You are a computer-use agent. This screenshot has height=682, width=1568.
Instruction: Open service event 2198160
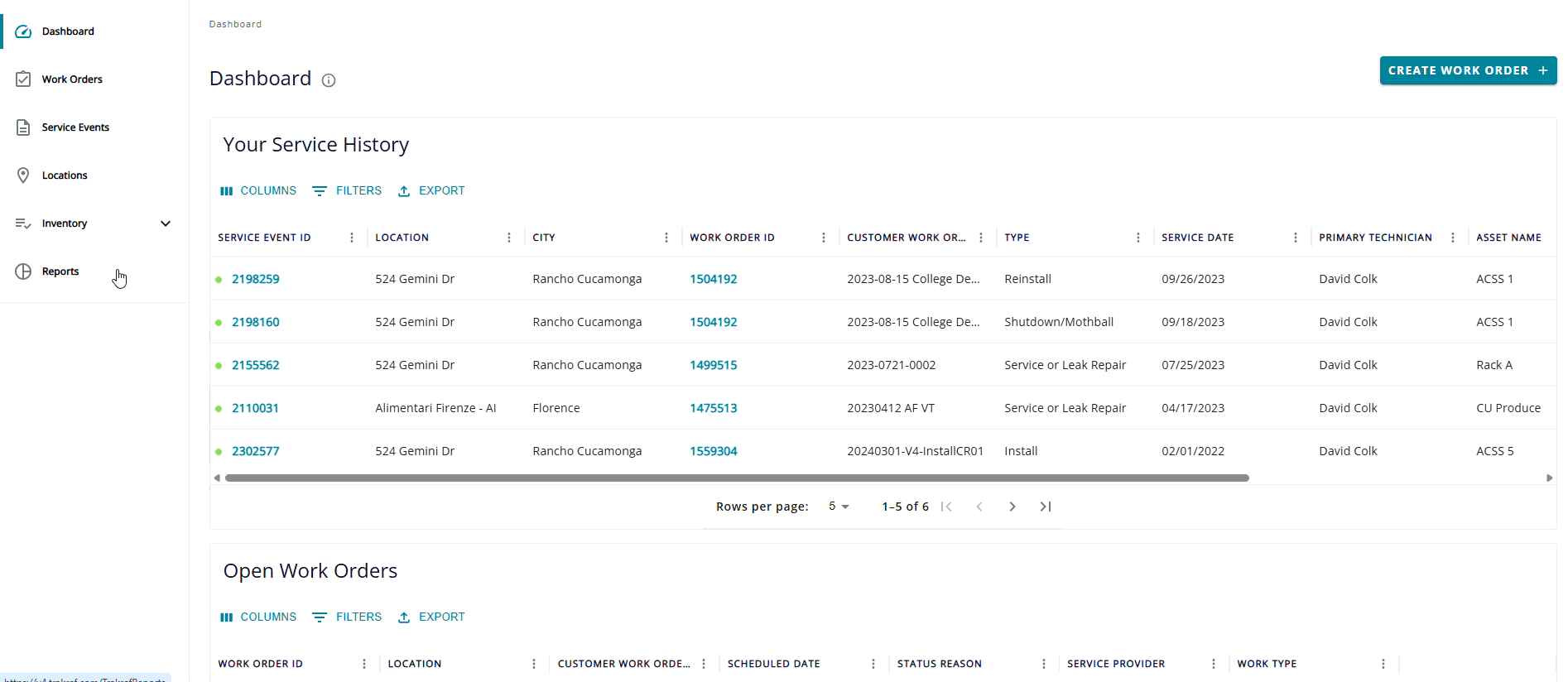256,322
